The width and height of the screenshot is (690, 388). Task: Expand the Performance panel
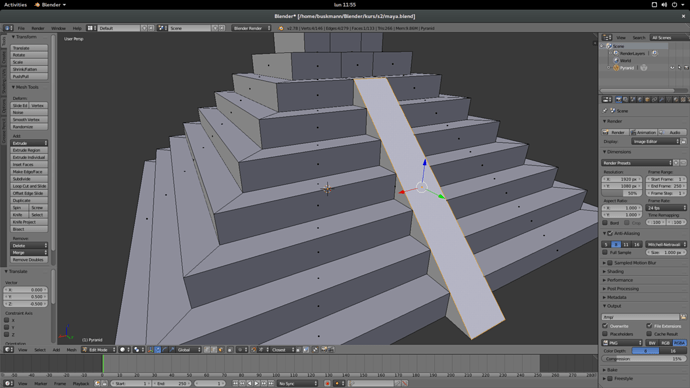click(x=620, y=280)
